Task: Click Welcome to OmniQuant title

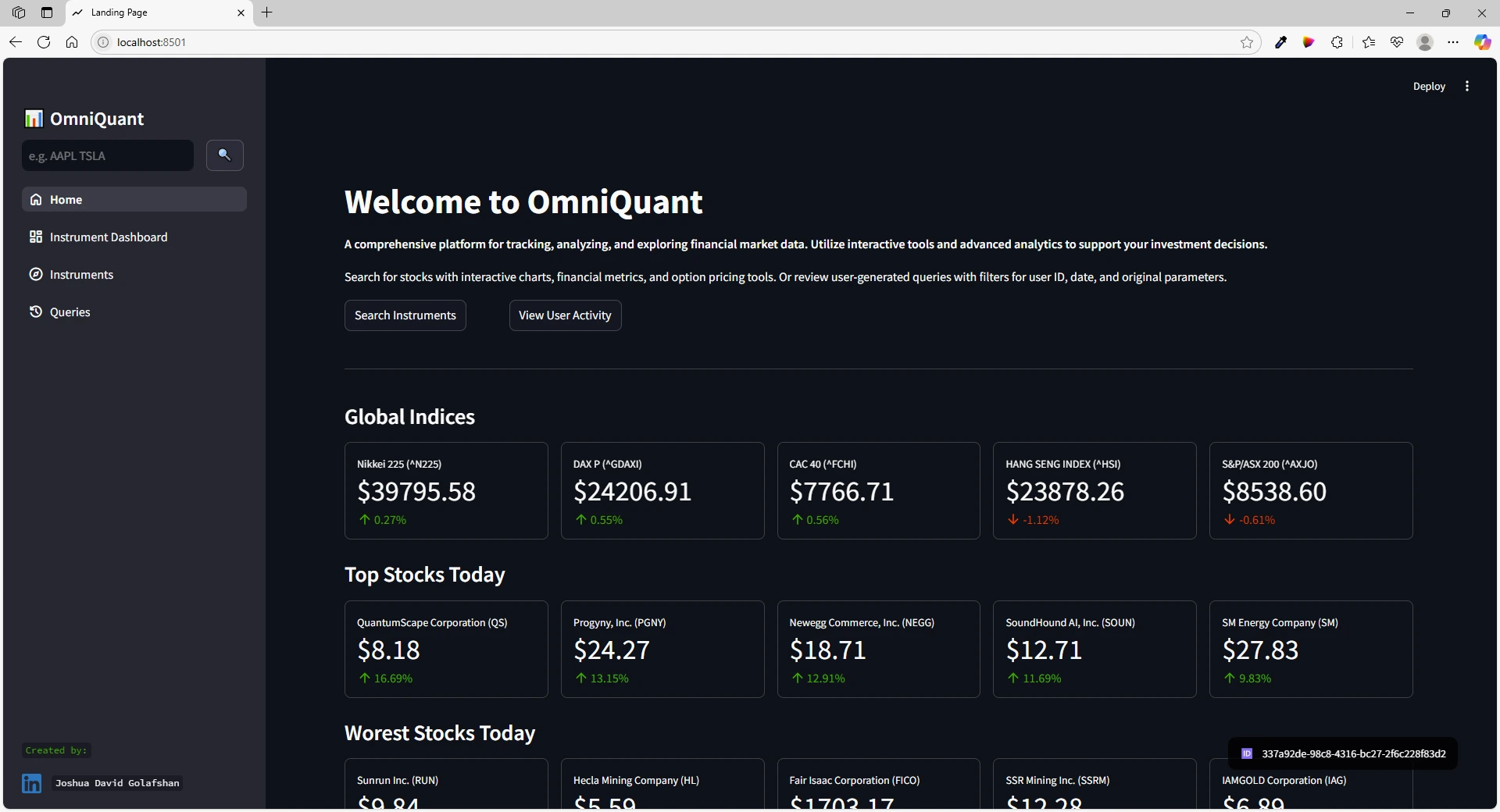Action: coord(523,202)
